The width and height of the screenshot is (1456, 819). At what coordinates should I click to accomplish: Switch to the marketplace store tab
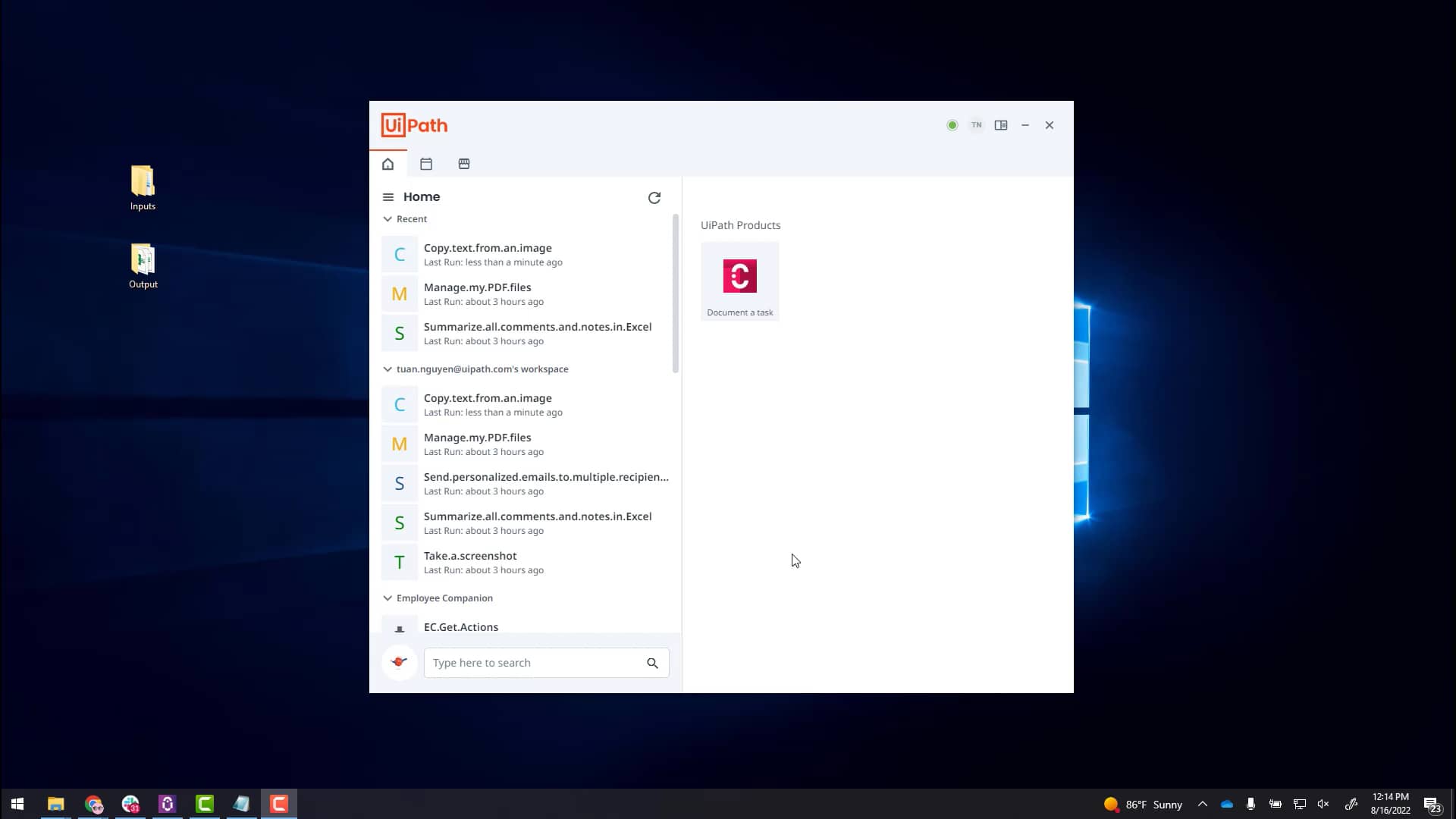[x=464, y=164]
